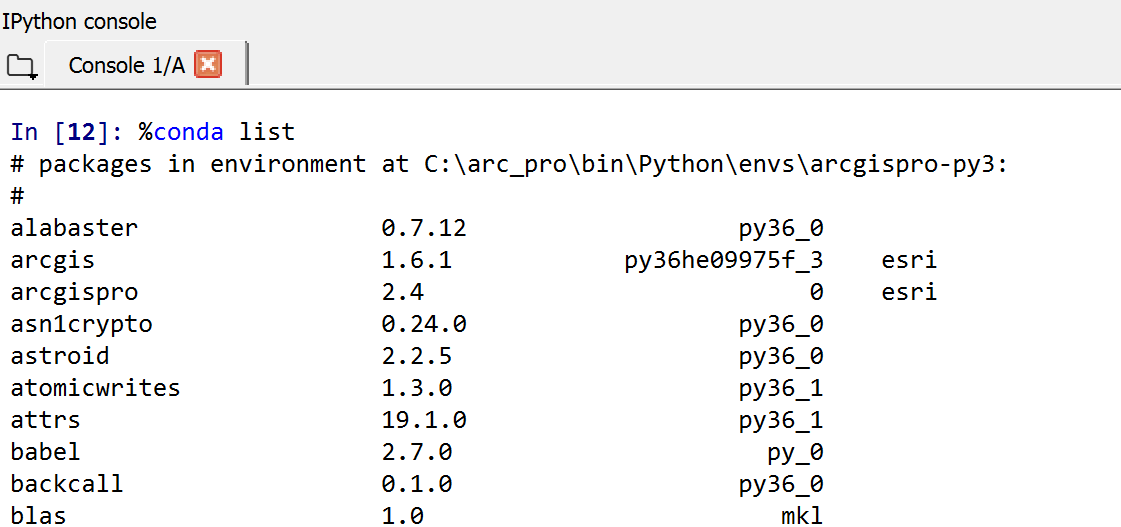The image size is (1121, 527).
Task: Click the atomicwrites package name
Action: click(x=95, y=388)
